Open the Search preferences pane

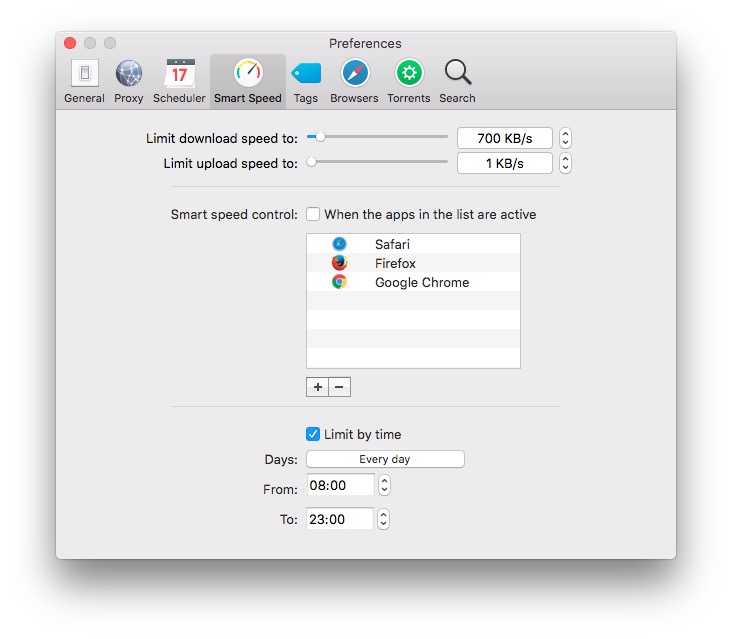tap(457, 81)
